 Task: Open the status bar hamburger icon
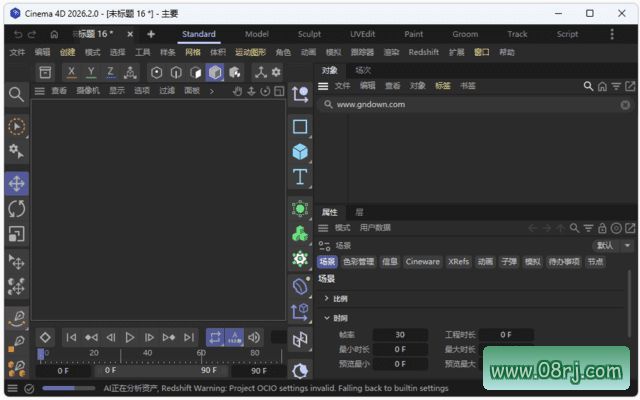pyautogui.click(x=13, y=388)
